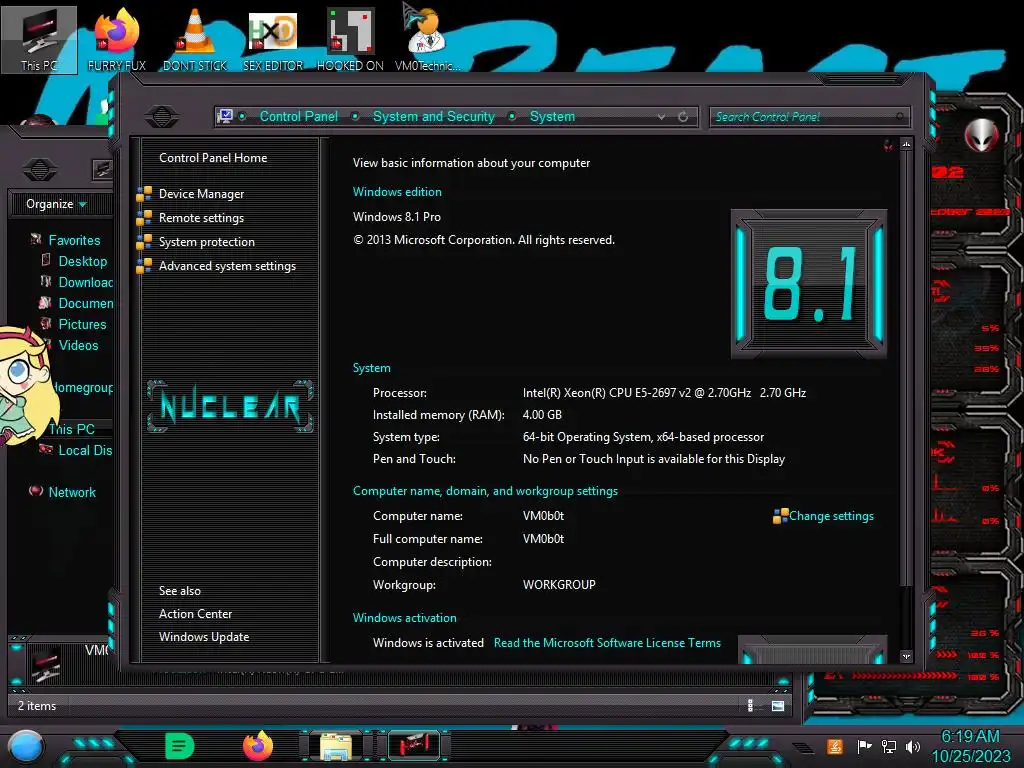Click the Java update tray icon
This screenshot has height=768, width=1024.
pos(835,746)
